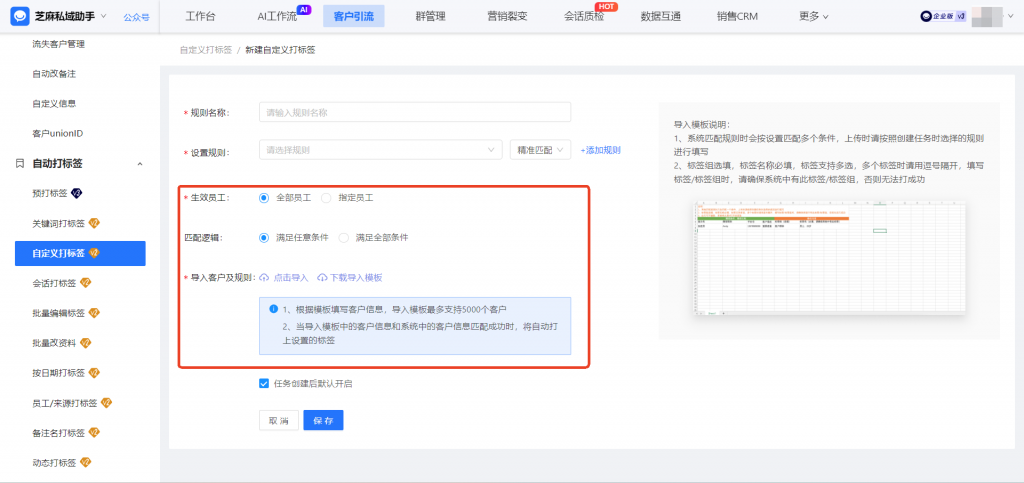Image resolution: width=1024 pixels, height=483 pixels.
Task: Click the AI badge on AI工作流
Action: [304, 9]
